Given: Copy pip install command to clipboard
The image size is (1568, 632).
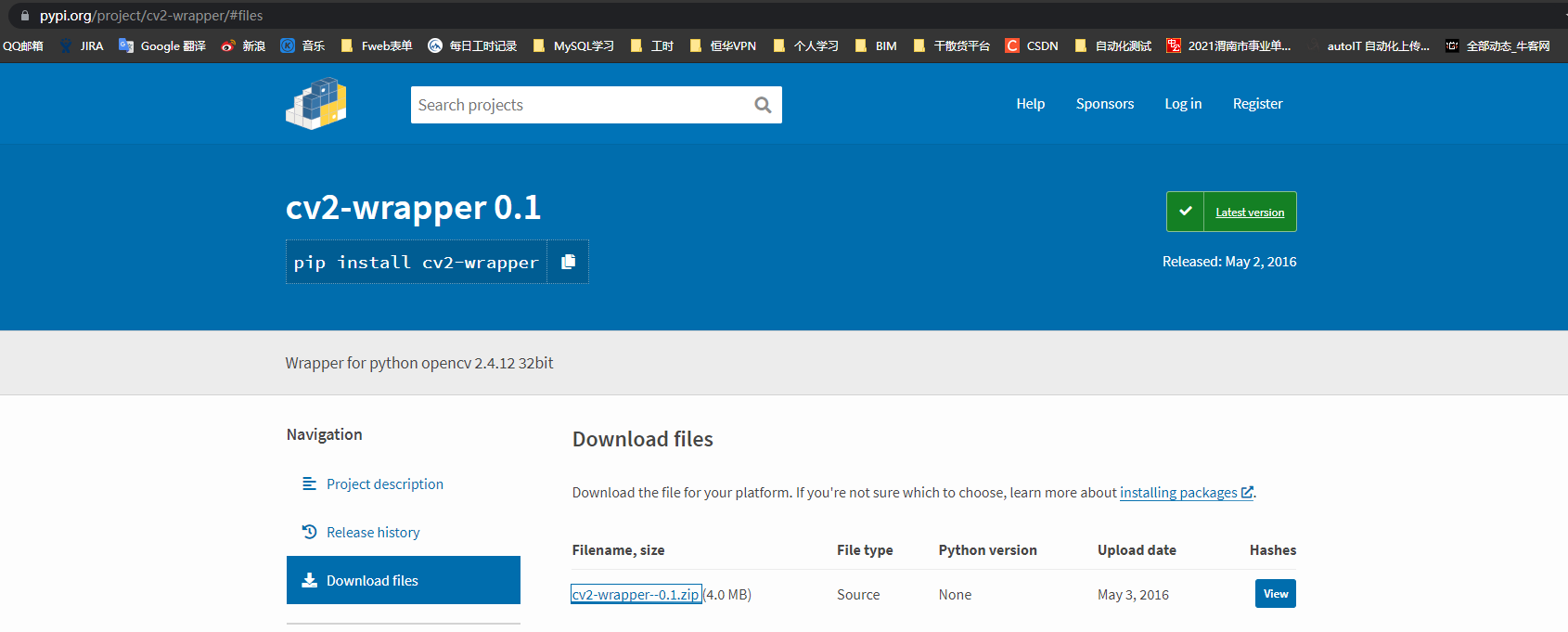Looking at the screenshot, I should [x=568, y=262].
